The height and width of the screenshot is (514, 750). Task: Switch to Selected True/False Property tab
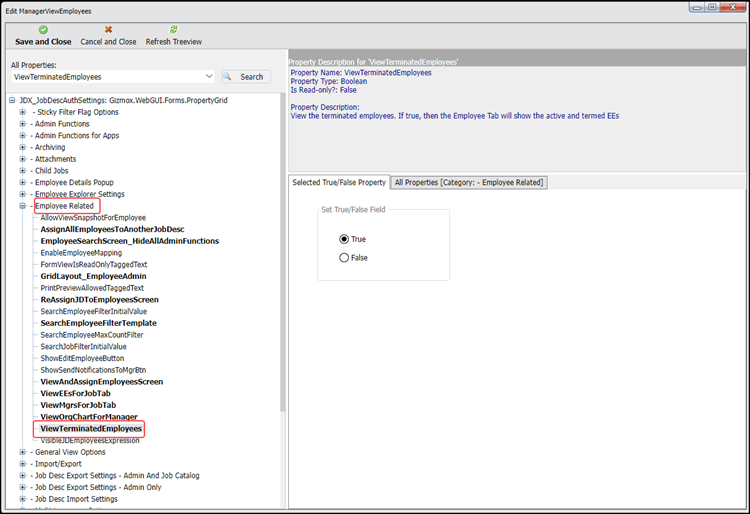point(338,183)
